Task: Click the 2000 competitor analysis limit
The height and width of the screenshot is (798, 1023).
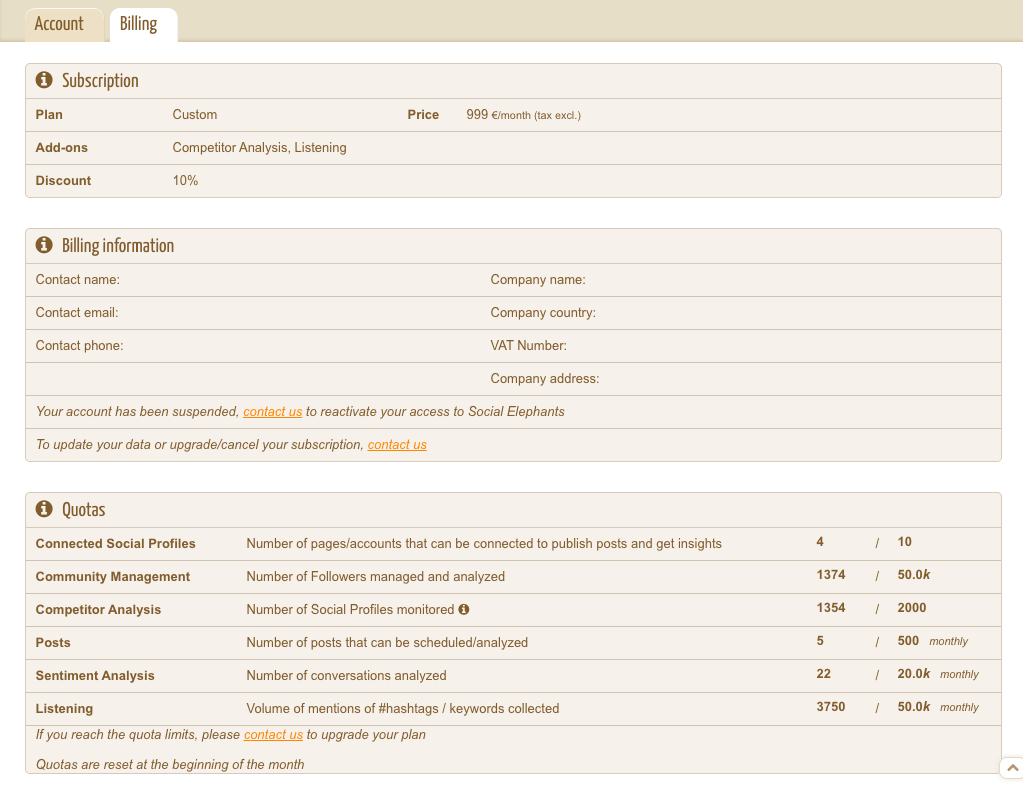Action: click(x=911, y=607)
